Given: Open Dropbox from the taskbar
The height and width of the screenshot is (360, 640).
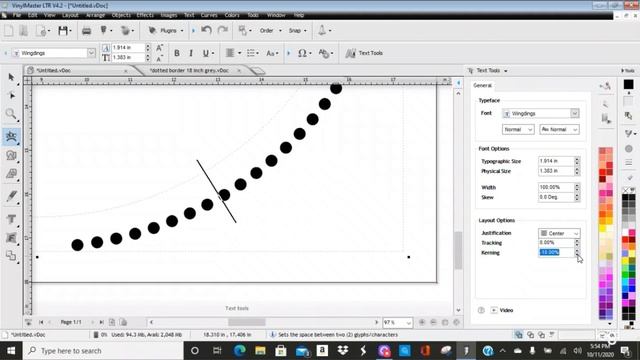Looking at the screenshot, I should tap(343, 351).
